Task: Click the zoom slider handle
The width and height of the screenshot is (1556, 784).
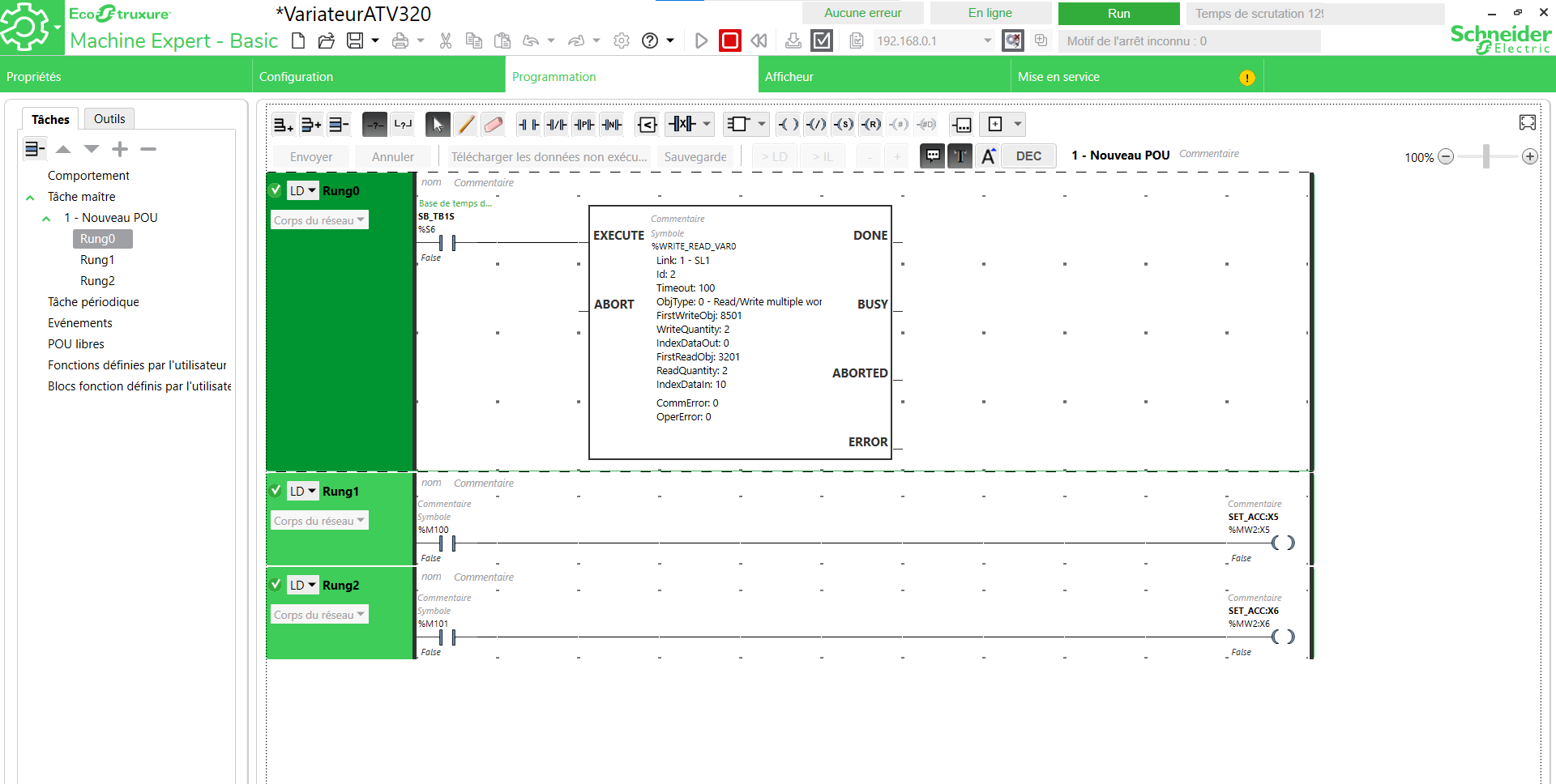Action: [1485, 156]
